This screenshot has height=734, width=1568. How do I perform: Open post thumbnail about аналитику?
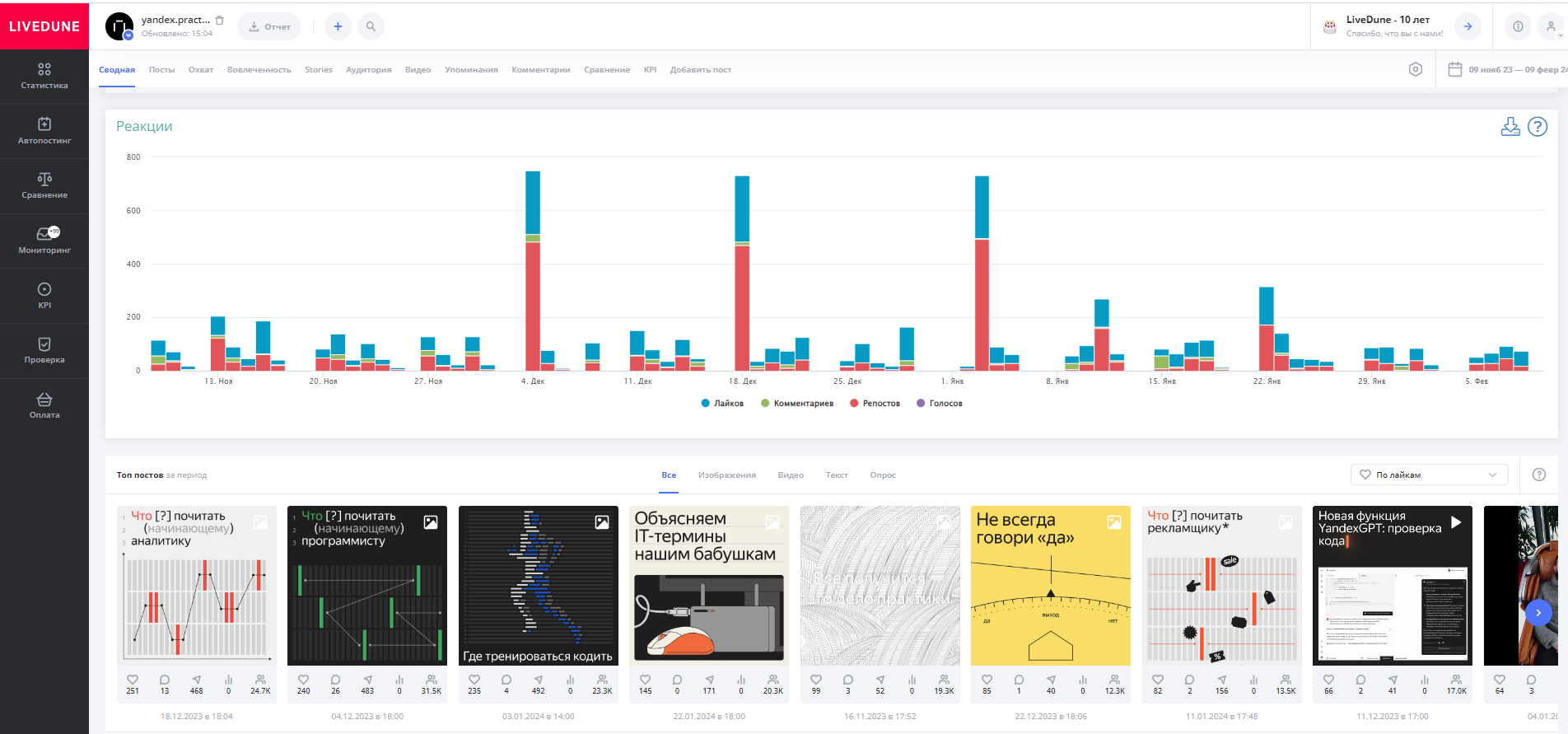coord(197,586)
